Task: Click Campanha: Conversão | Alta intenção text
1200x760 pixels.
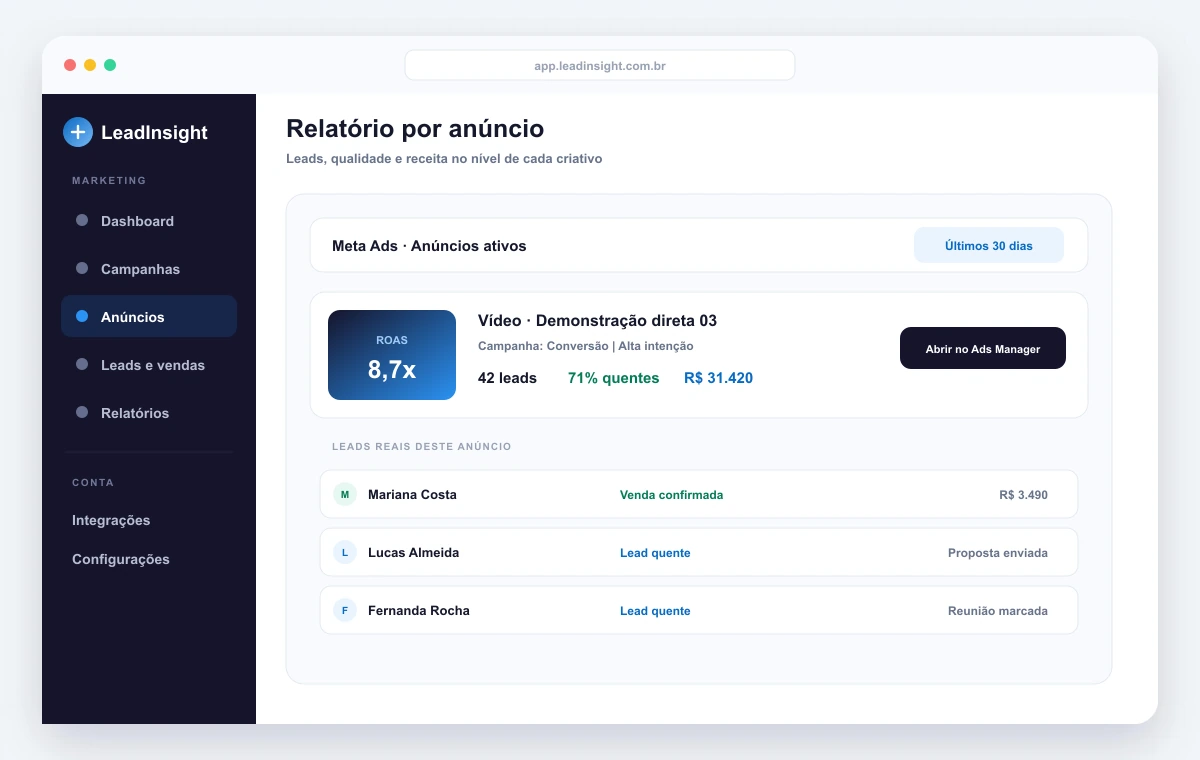Action: pyautogui.click(x=585, y=346)
